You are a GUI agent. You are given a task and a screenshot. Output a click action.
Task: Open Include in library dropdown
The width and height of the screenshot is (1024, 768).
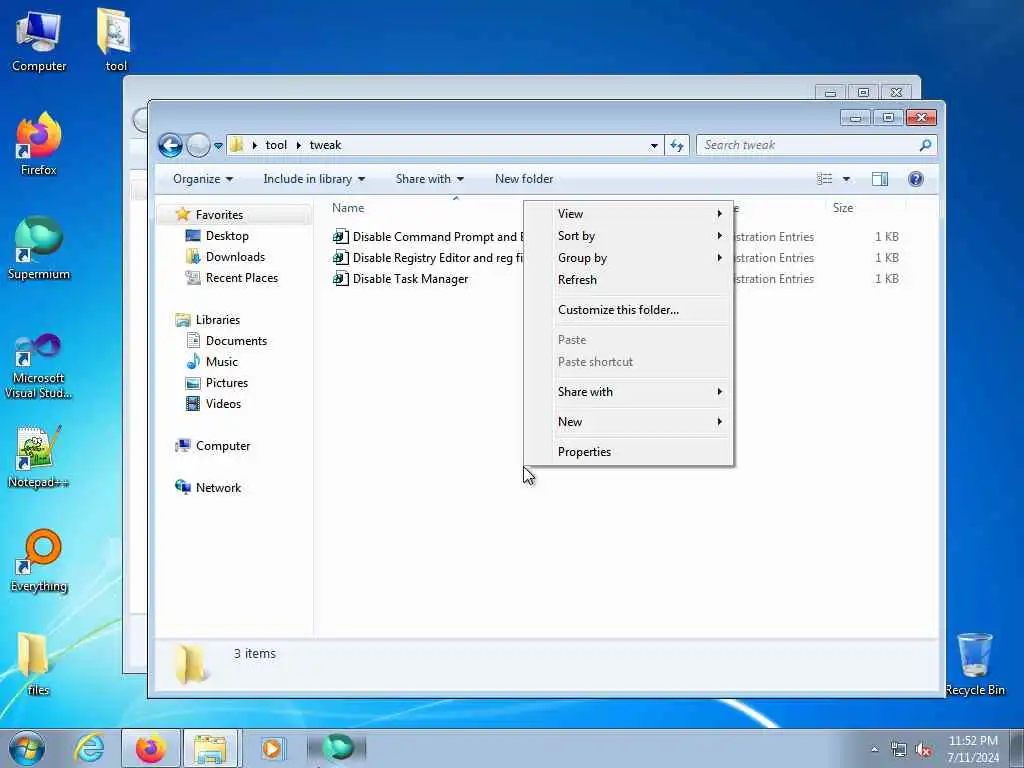tap(314, 179)
